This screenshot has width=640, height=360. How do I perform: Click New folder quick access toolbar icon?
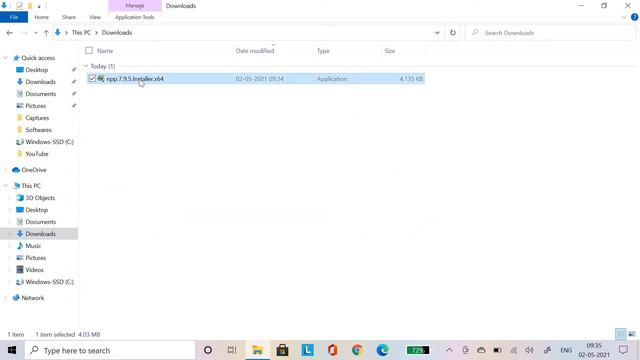coord(30,6)
